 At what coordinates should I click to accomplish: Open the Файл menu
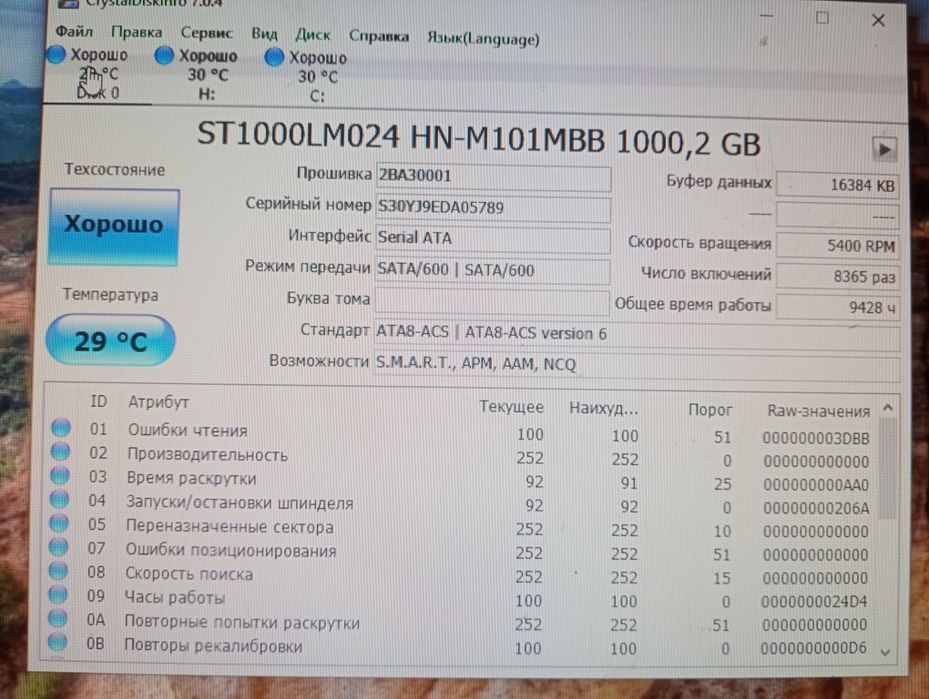[x=74, y=30]
